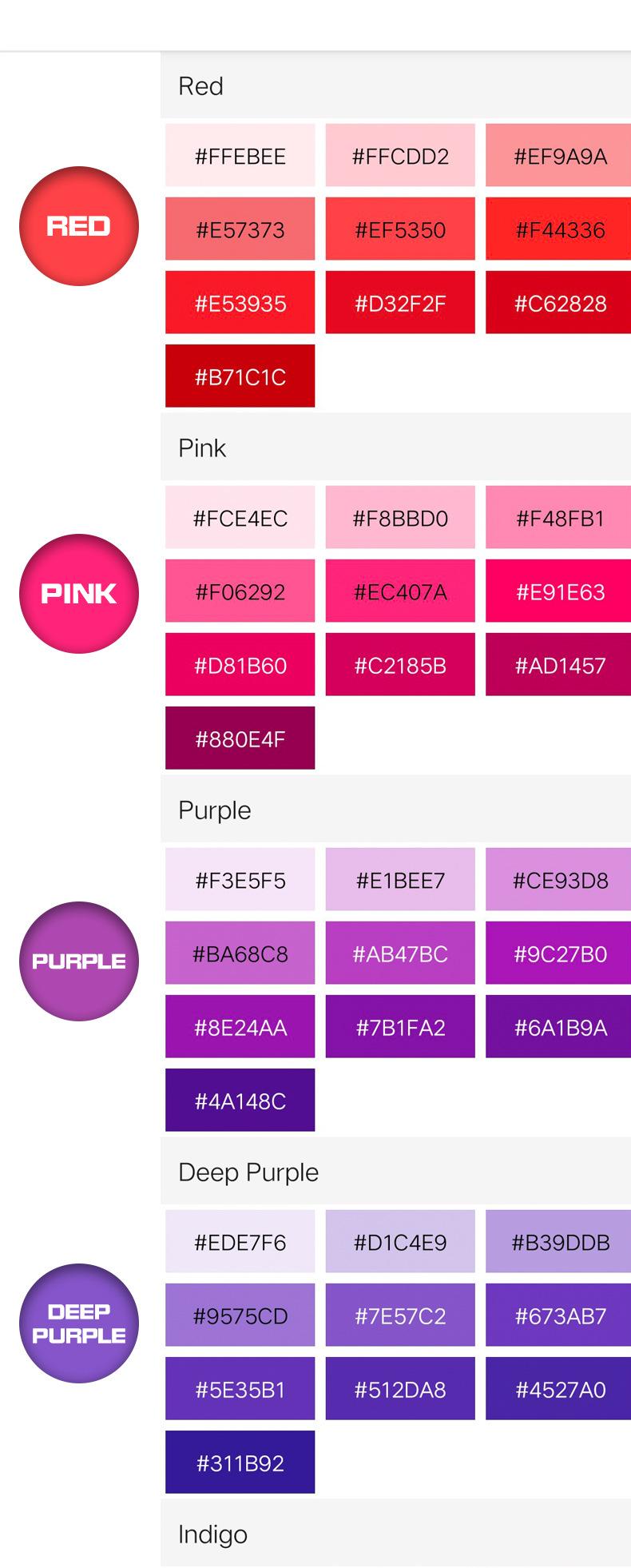Select the #673AB7 deep purple swatch
This screenshot has width=631, height=1568.
[558, 1315]
